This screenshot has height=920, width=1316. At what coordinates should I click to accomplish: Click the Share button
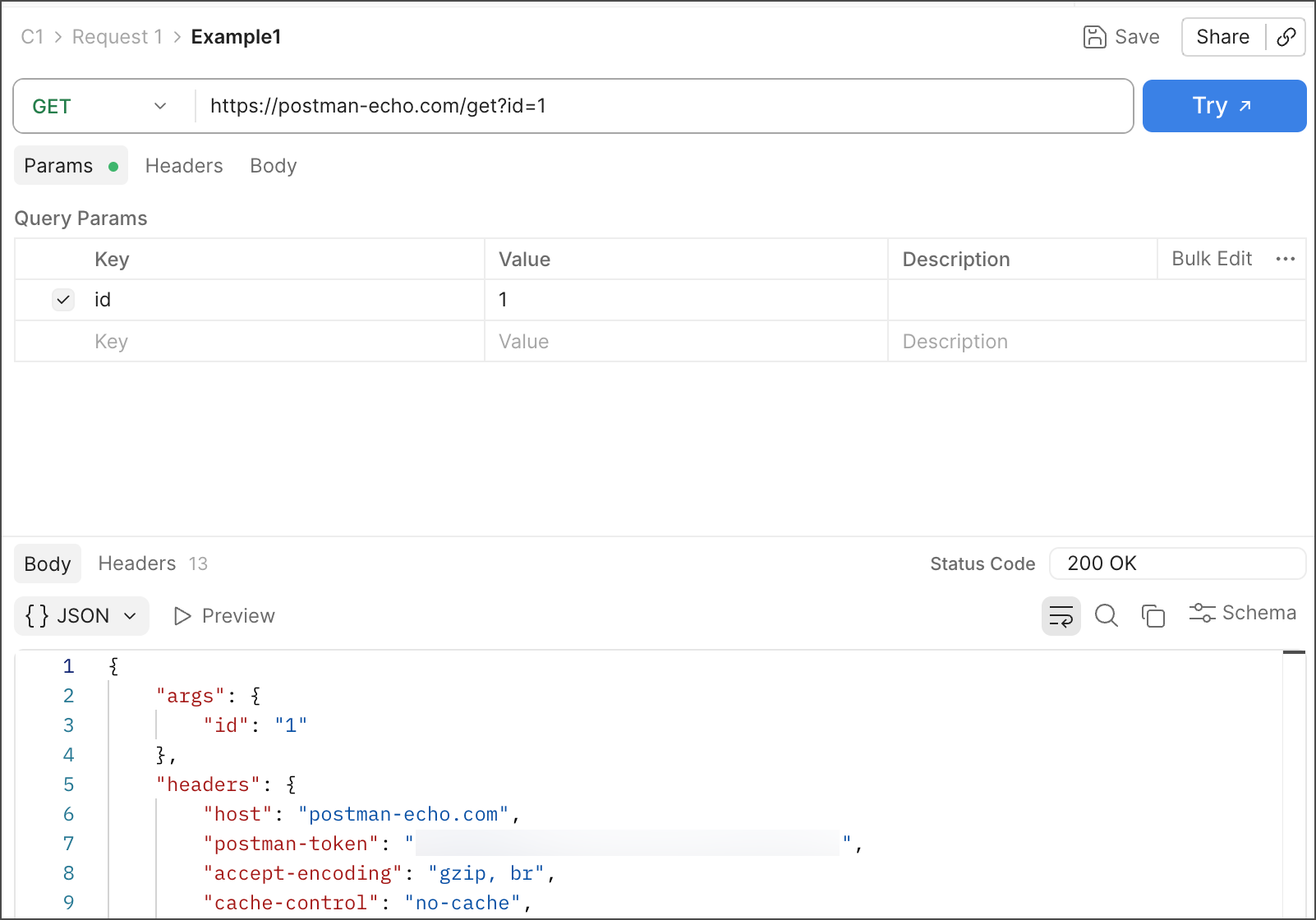click(x=1222, y=37)
